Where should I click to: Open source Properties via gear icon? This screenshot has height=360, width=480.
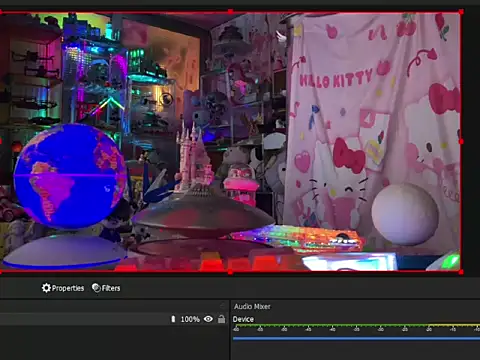coord(46,288)
